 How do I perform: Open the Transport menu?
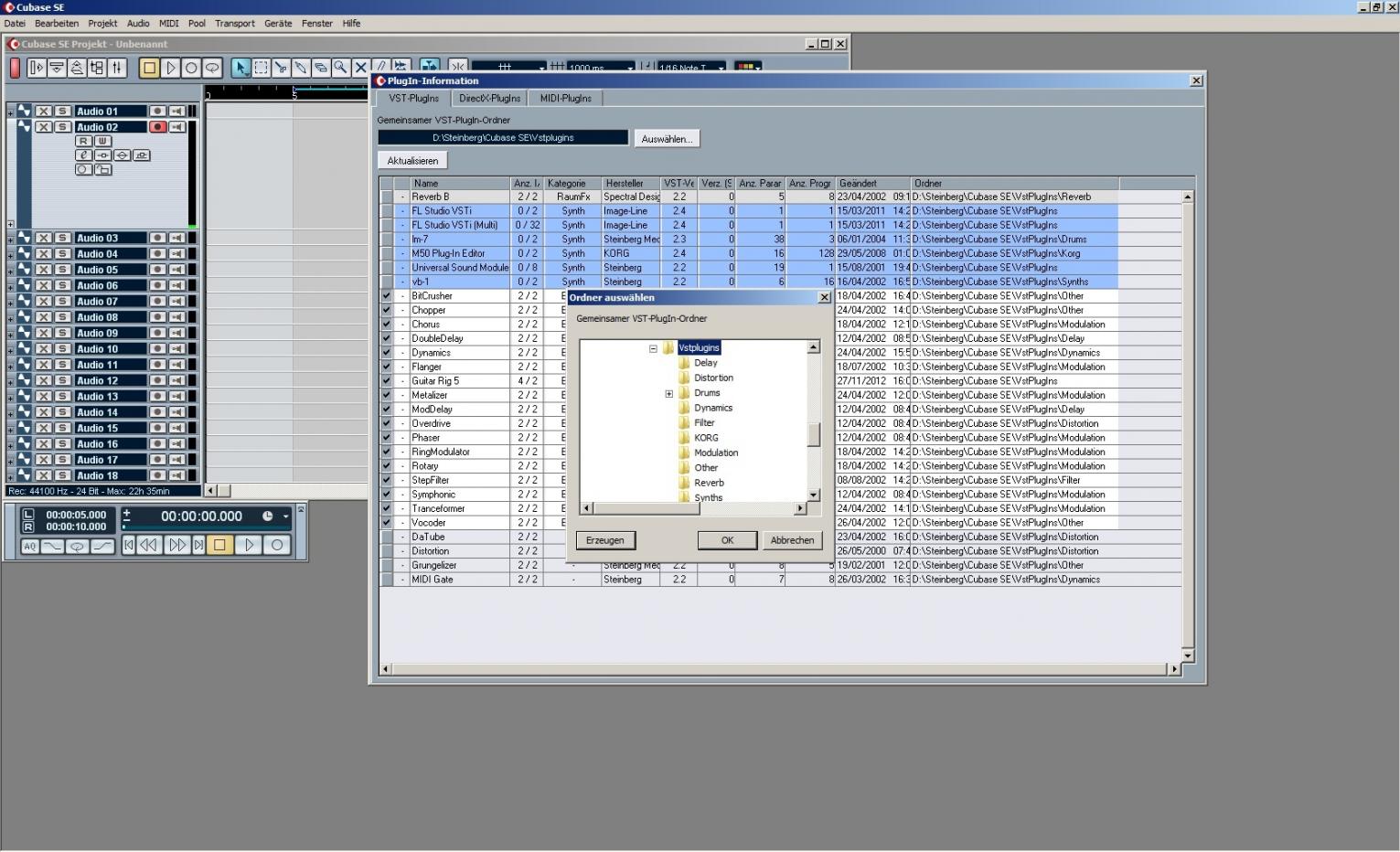coord(235,24)
